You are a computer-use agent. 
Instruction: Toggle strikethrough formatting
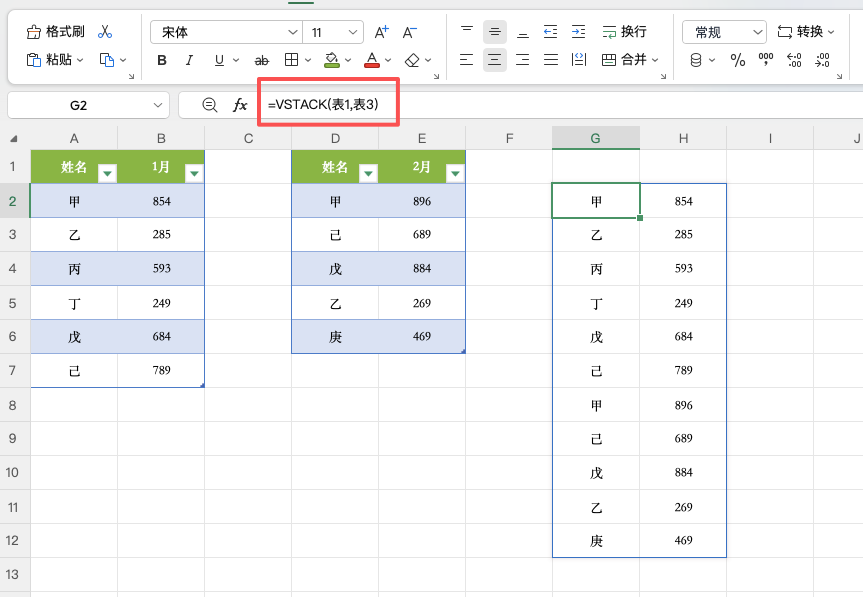[261, 60]
